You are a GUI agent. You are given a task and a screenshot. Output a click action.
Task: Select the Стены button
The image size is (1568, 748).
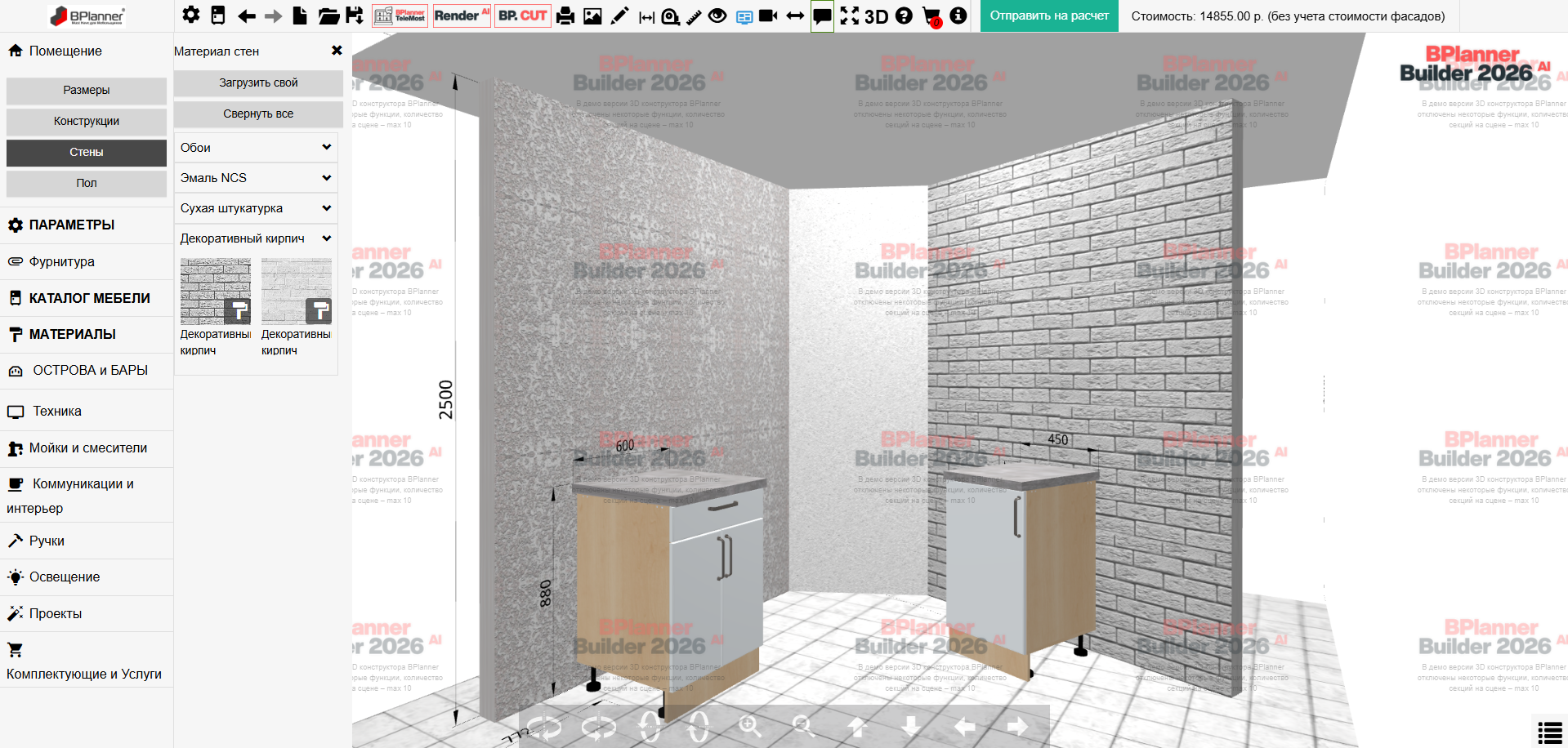pyautogui.click(x=87, y=153)
